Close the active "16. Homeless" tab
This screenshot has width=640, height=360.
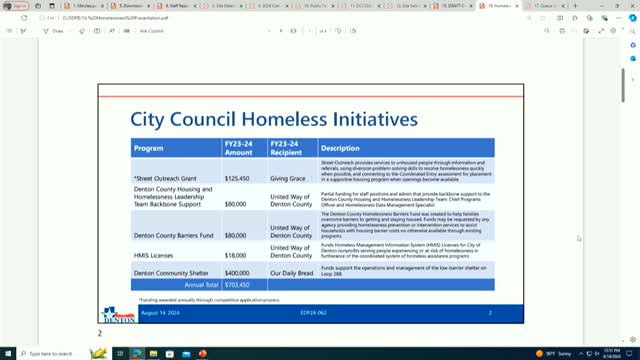[517, 6]
